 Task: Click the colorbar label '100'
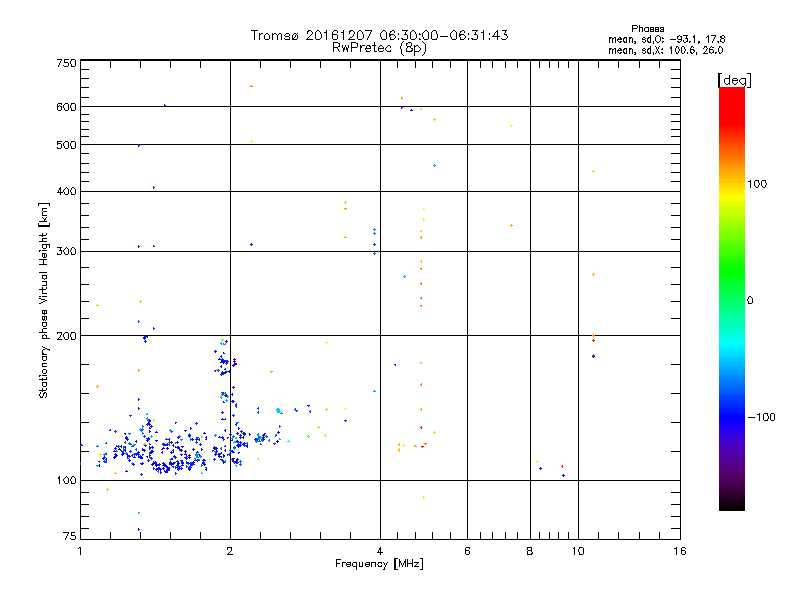coord(757,184)
